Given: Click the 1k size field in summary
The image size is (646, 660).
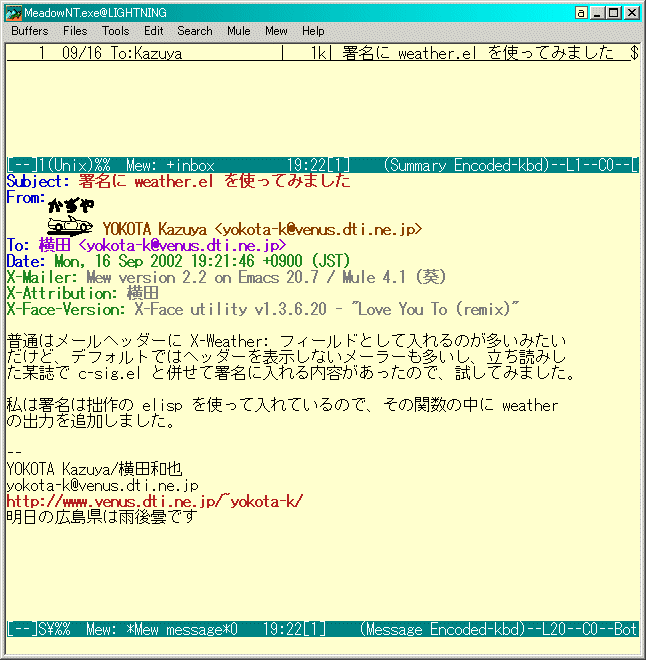Looking at the screenshot, I should 319,53.
